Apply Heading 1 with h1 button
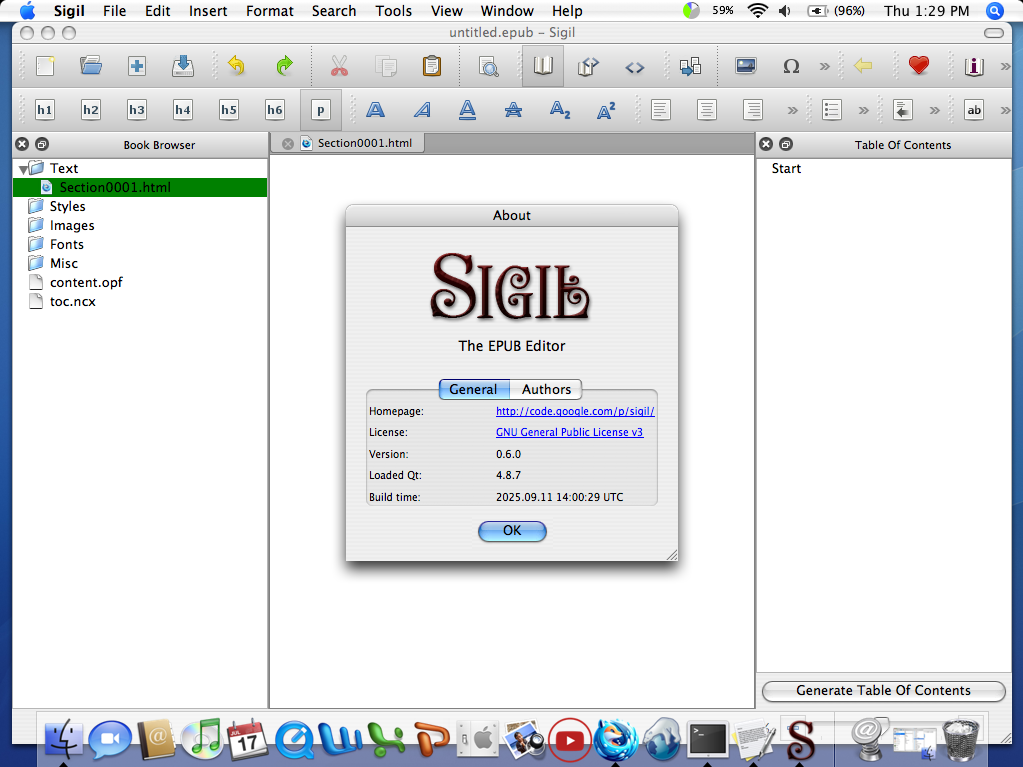1023x767 pixels. coord(44,110)
